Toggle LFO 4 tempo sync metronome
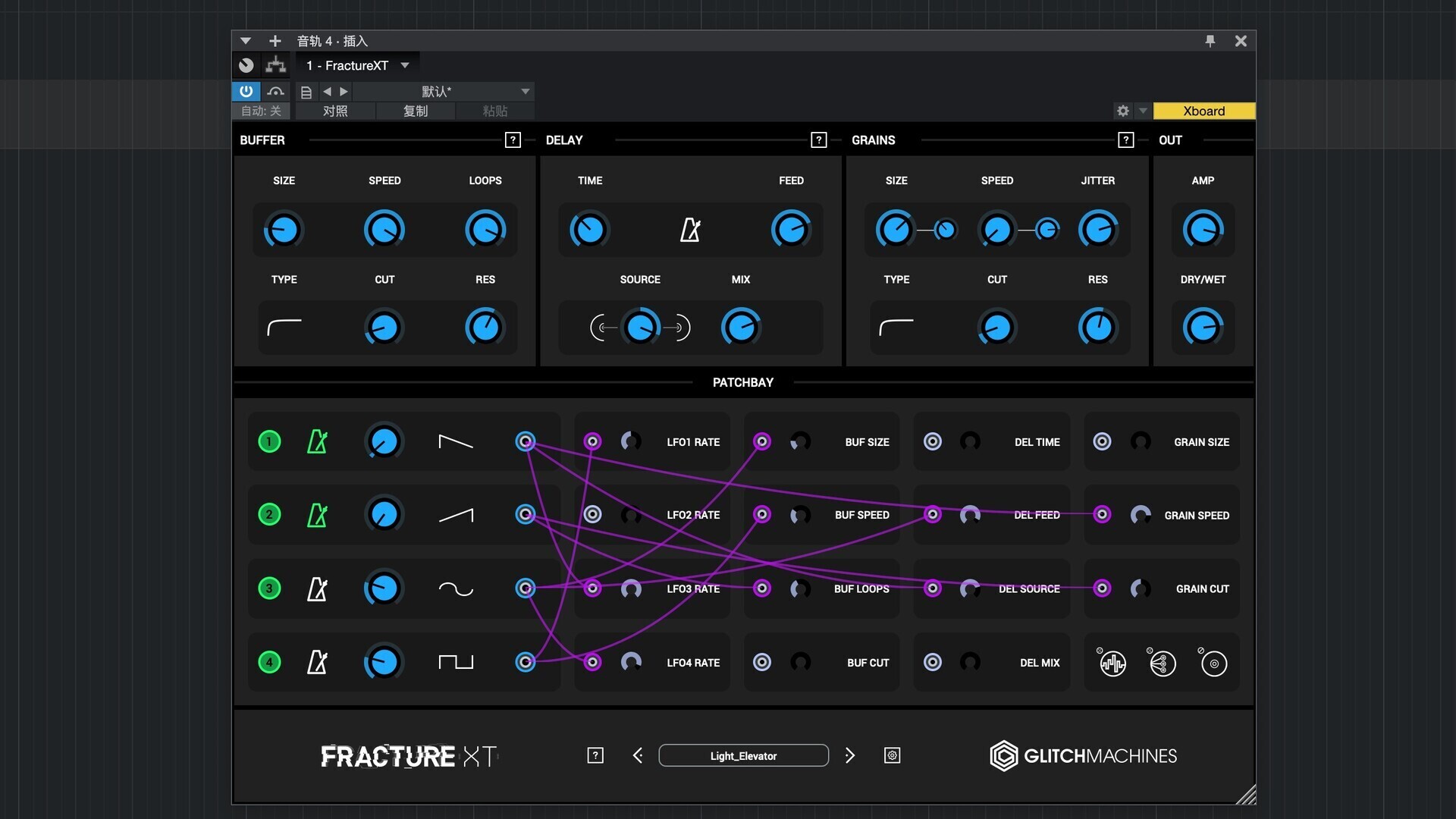The height and width of the screenshot is (819, 1456). click(x=317, y=662)
